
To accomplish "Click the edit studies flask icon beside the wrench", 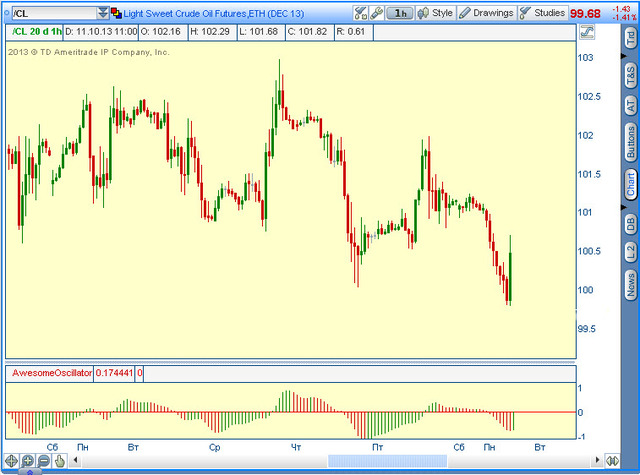I will tap(360, 13).
